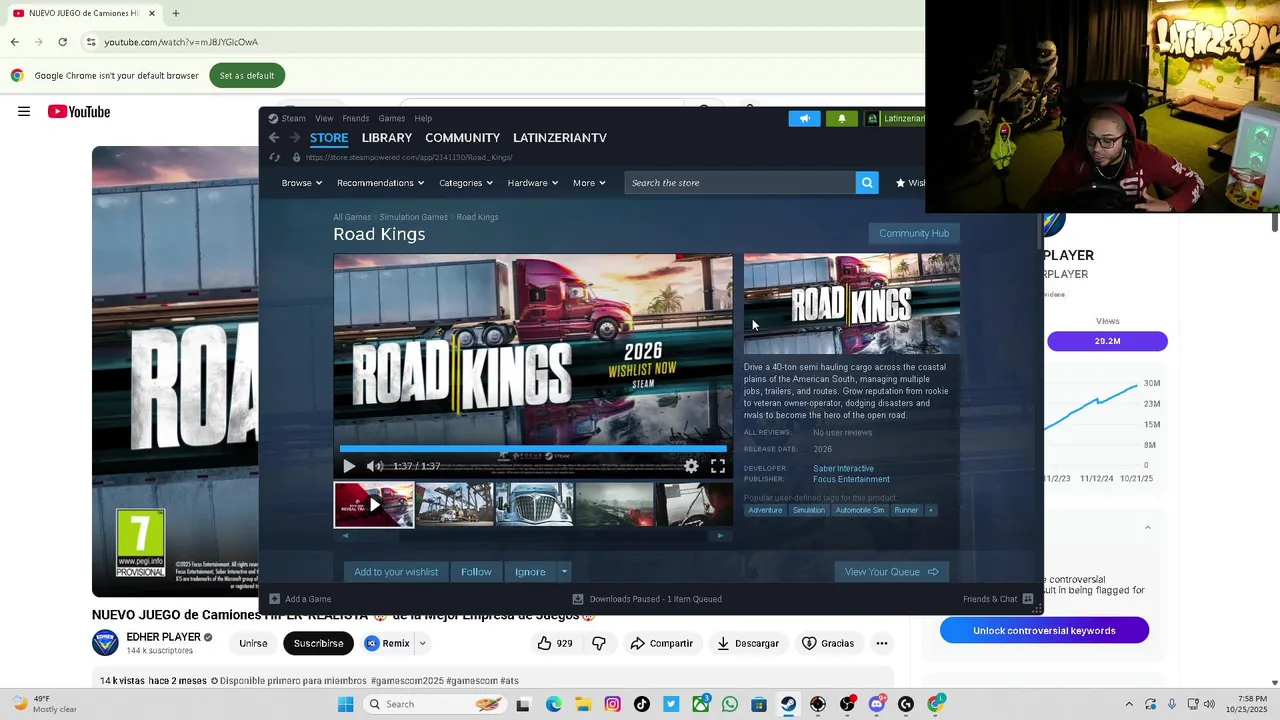The width and height of the screenshot is (1280, 720).
Task: Open Steam notifications bell
Action: pyautogui.click(x=841, y=118)
